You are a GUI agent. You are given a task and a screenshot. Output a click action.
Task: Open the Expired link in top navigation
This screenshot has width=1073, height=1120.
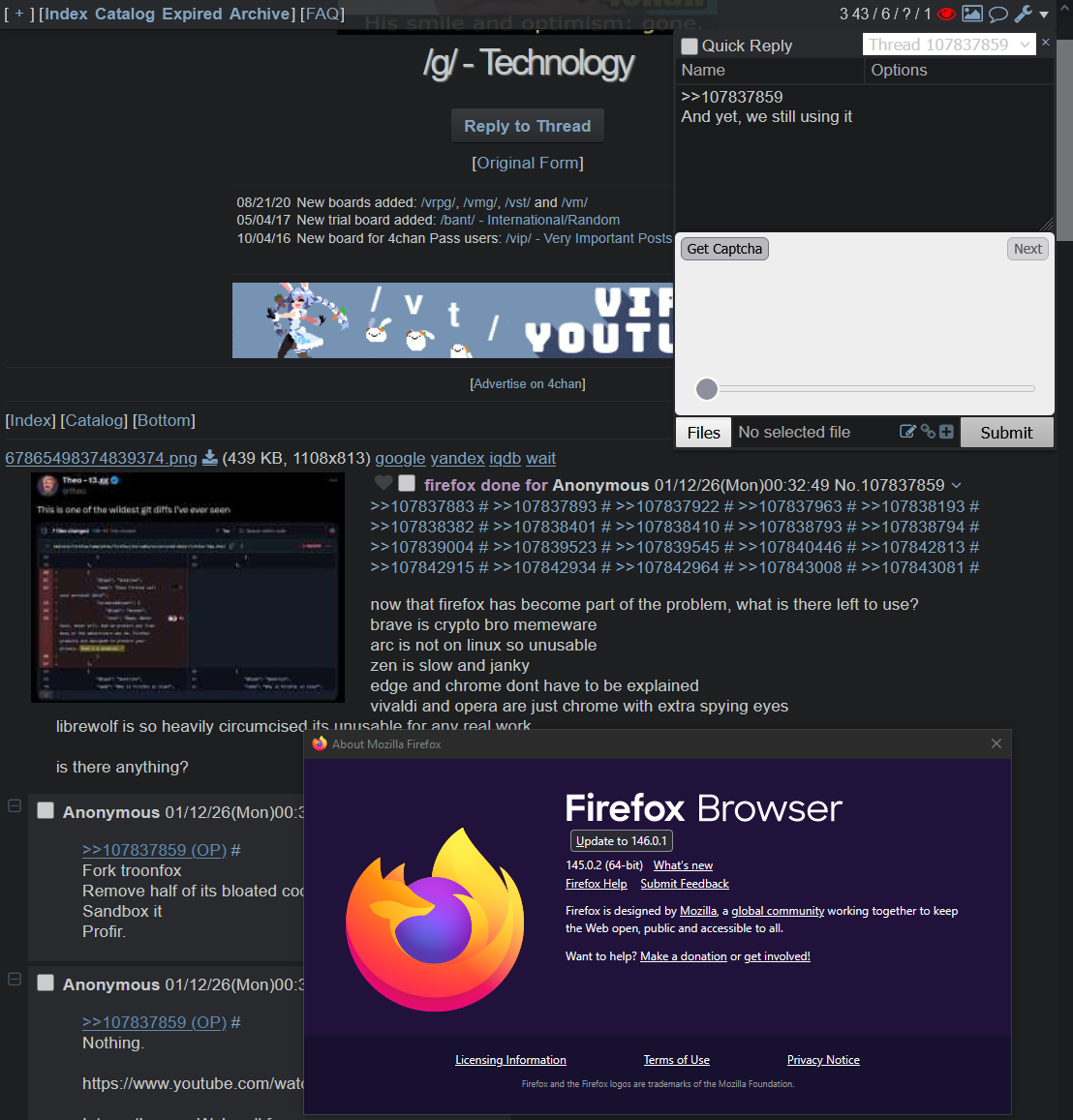click(192, 14)
